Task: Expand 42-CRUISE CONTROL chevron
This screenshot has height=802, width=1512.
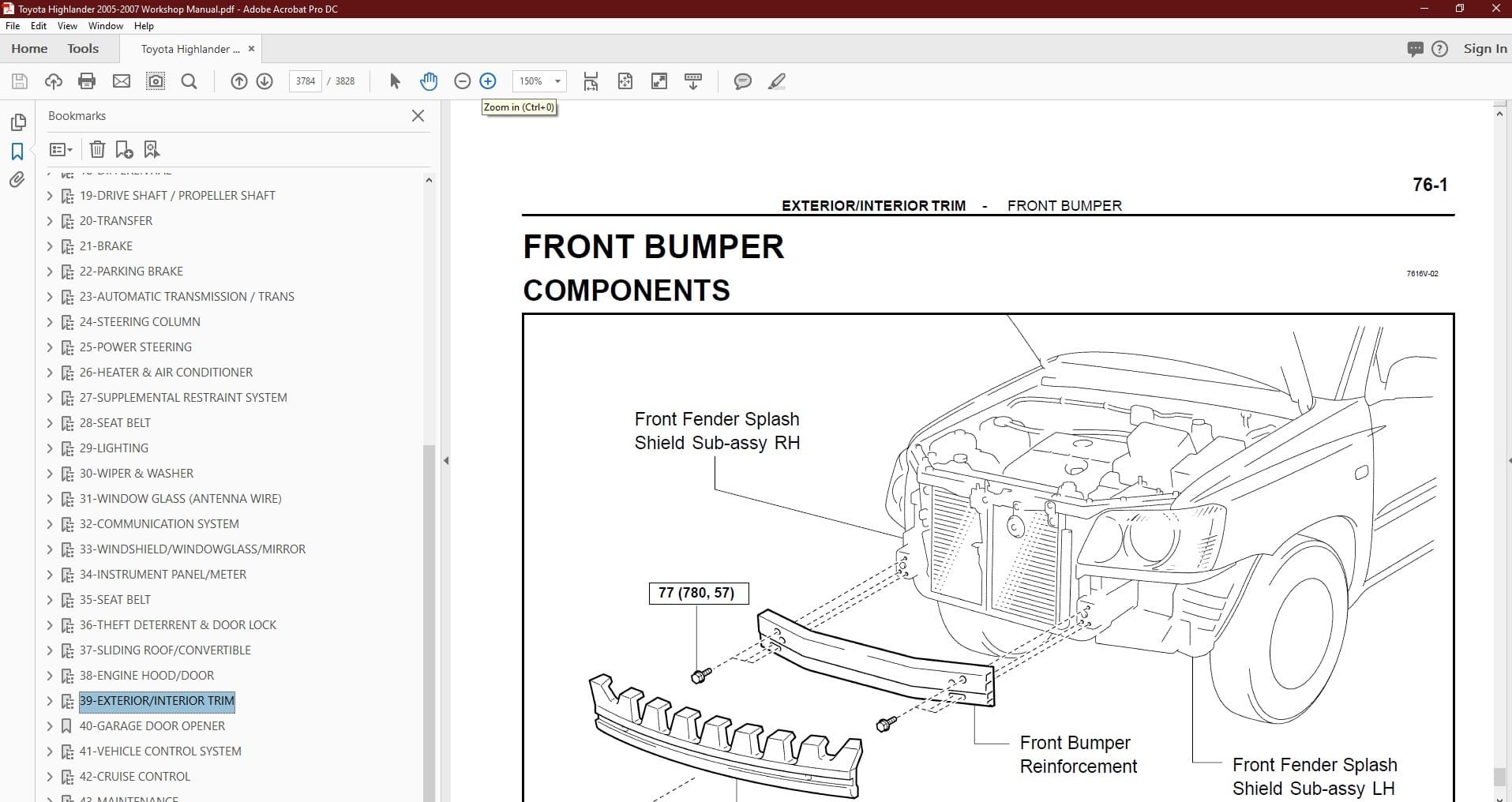Action: tap(50, 777)
